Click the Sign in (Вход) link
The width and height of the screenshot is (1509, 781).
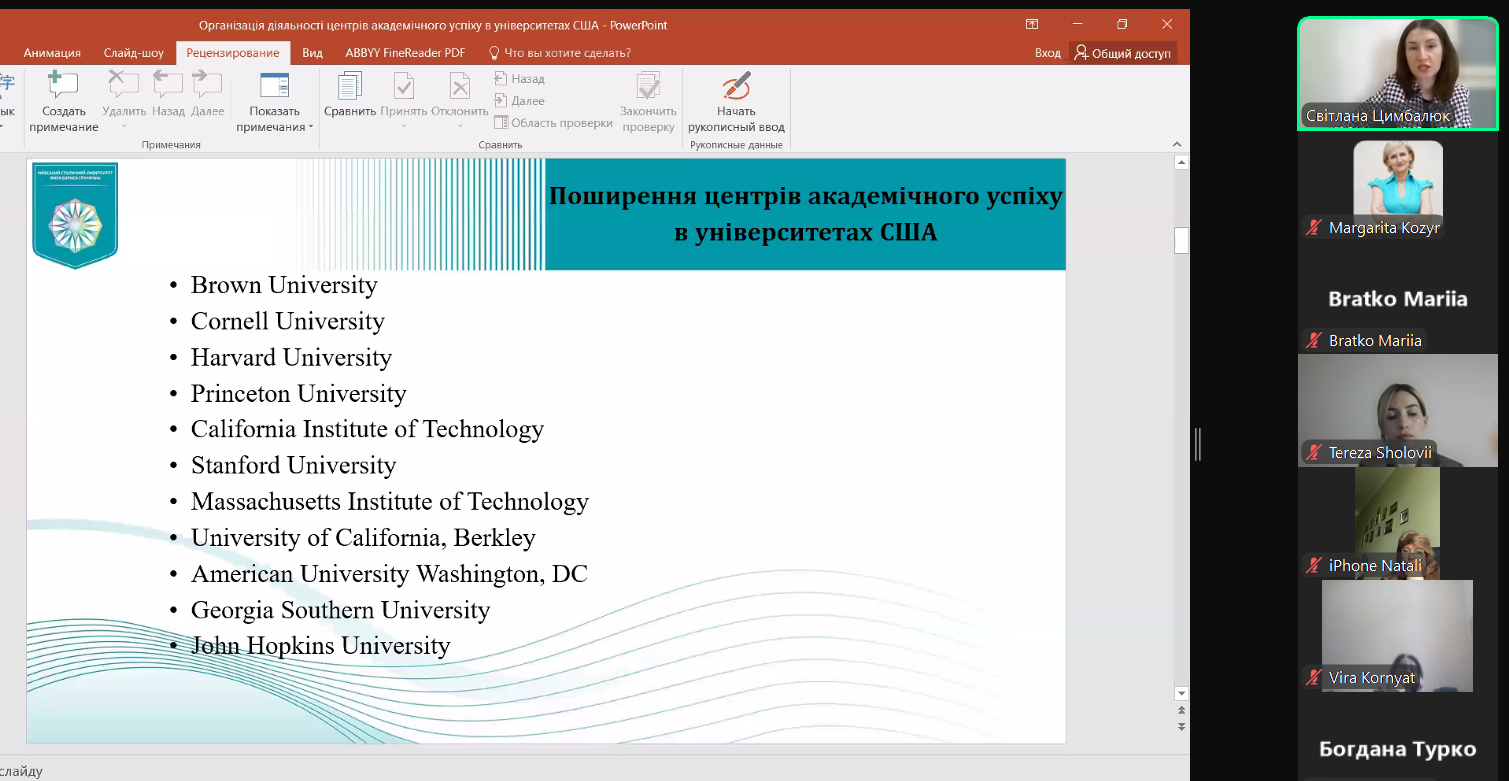coord(1047,53)
